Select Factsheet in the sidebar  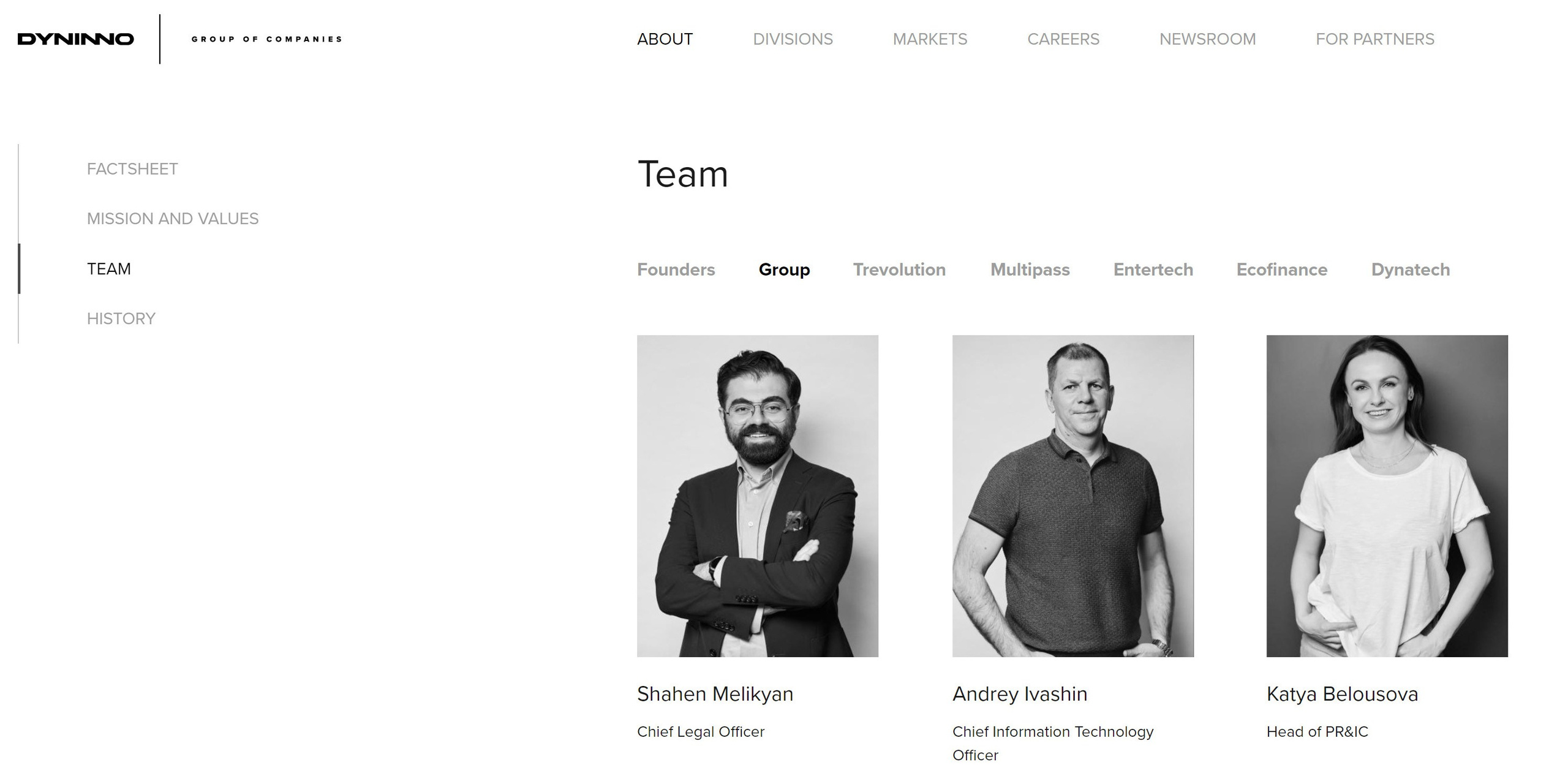[x=132, y=169]
